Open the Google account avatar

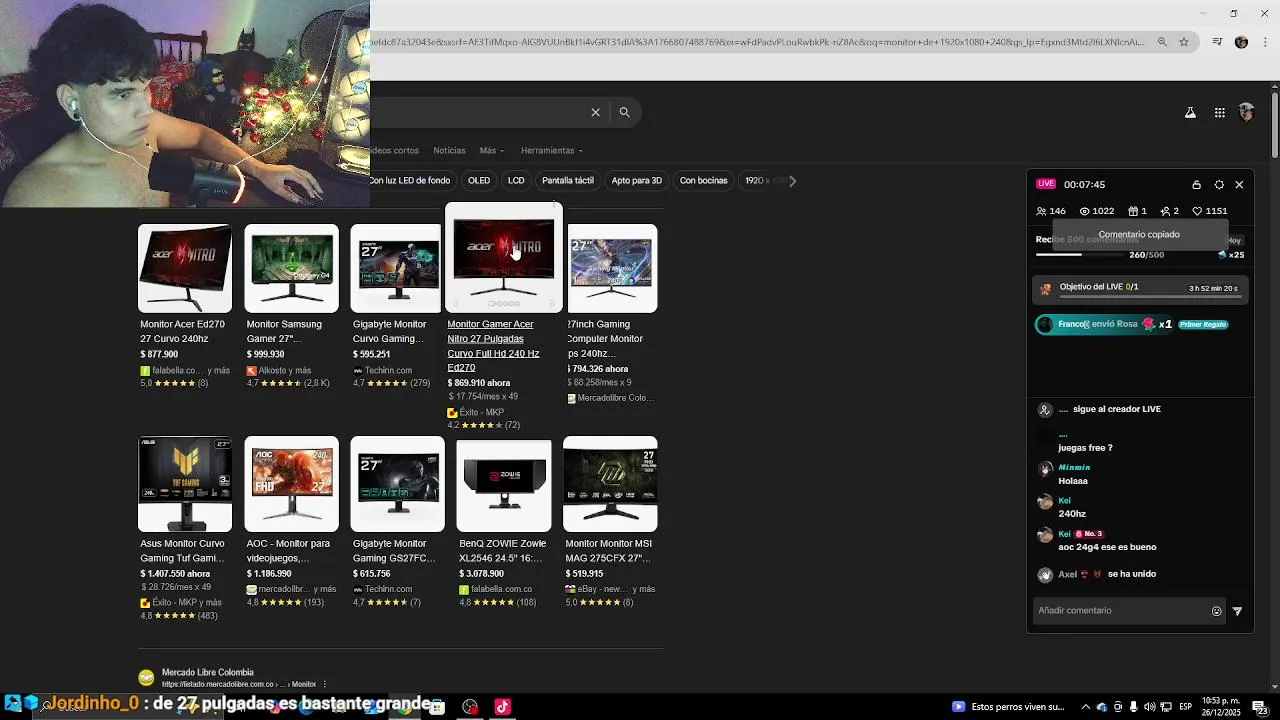tap(1246, 113)
